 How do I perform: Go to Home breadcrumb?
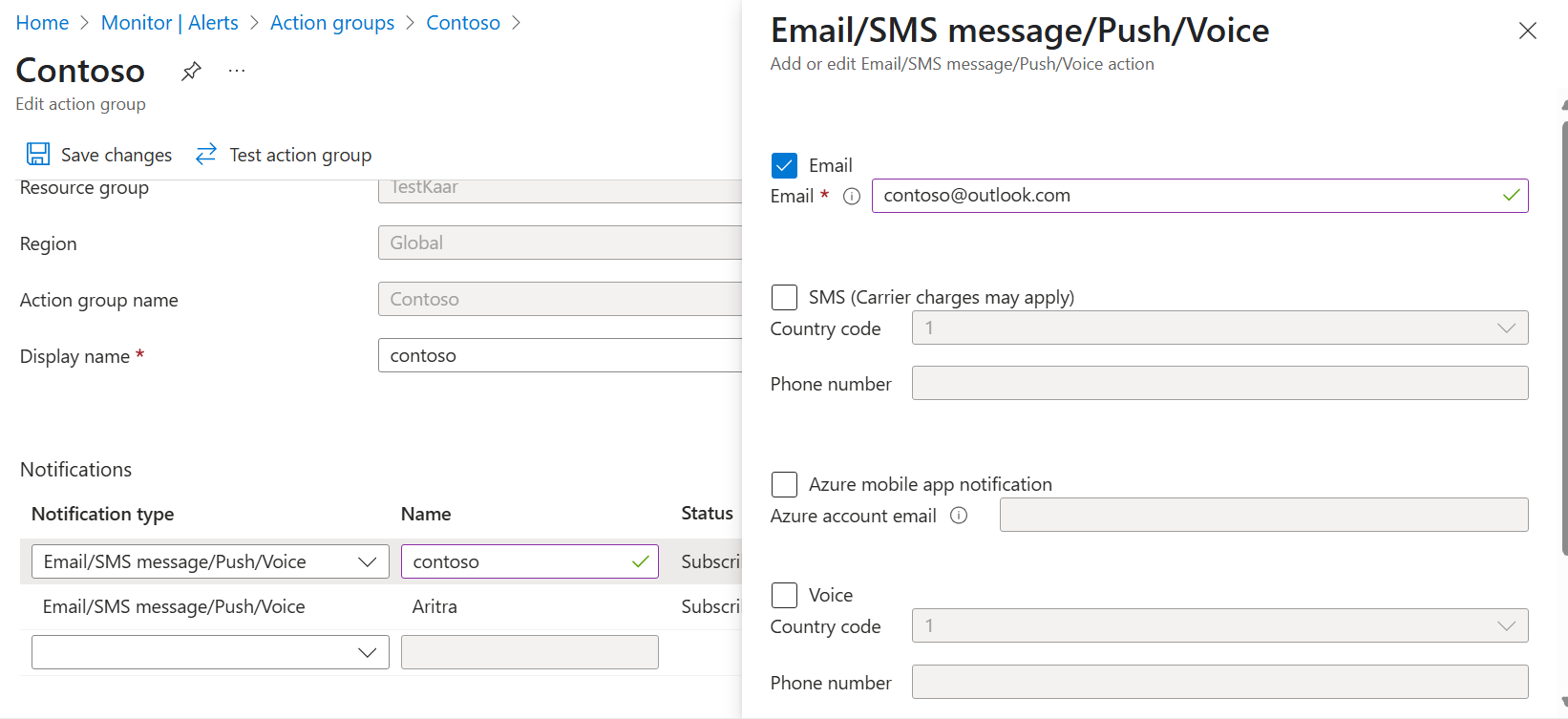pyautogui.click(x=42, y=23)
